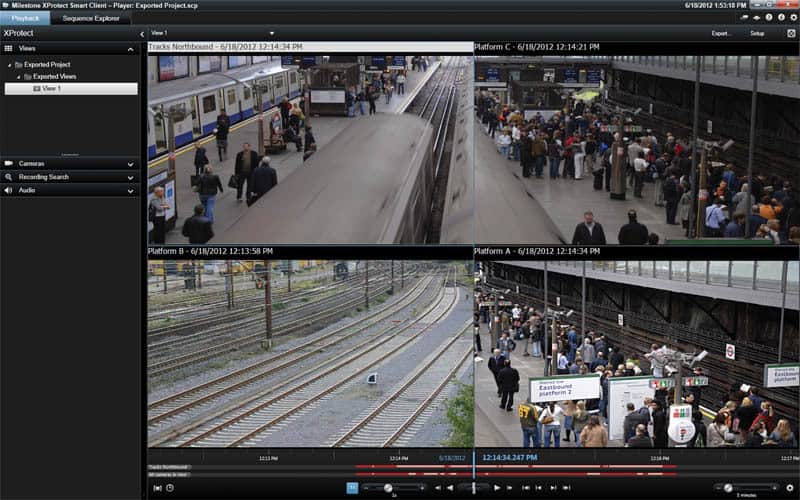
Task: Collapse the XProtect side panel
Action: (141, 33)
